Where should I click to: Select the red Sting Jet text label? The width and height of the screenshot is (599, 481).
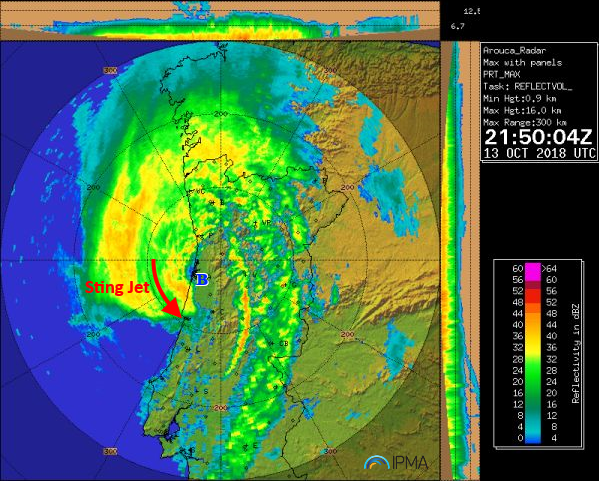(117, 287)
